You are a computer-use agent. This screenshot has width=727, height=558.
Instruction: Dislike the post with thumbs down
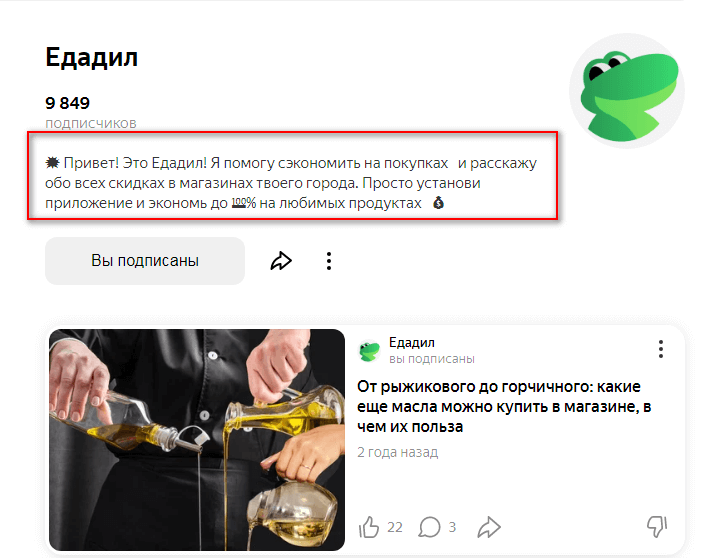(657, 527)
